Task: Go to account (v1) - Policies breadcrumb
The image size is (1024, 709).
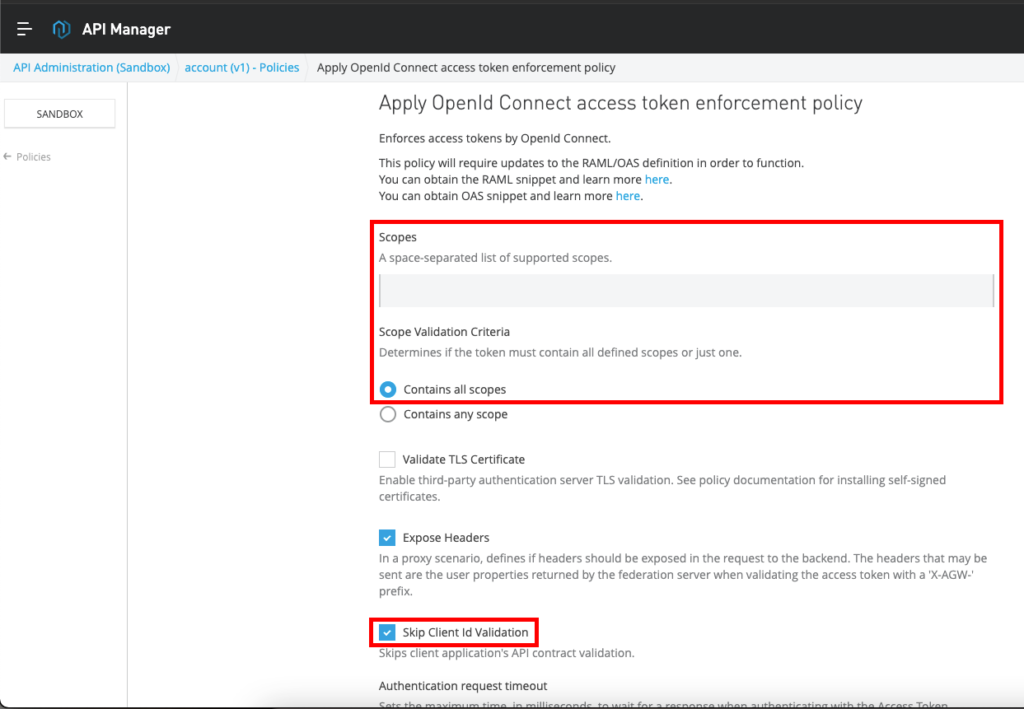Action: pos(242,68)
